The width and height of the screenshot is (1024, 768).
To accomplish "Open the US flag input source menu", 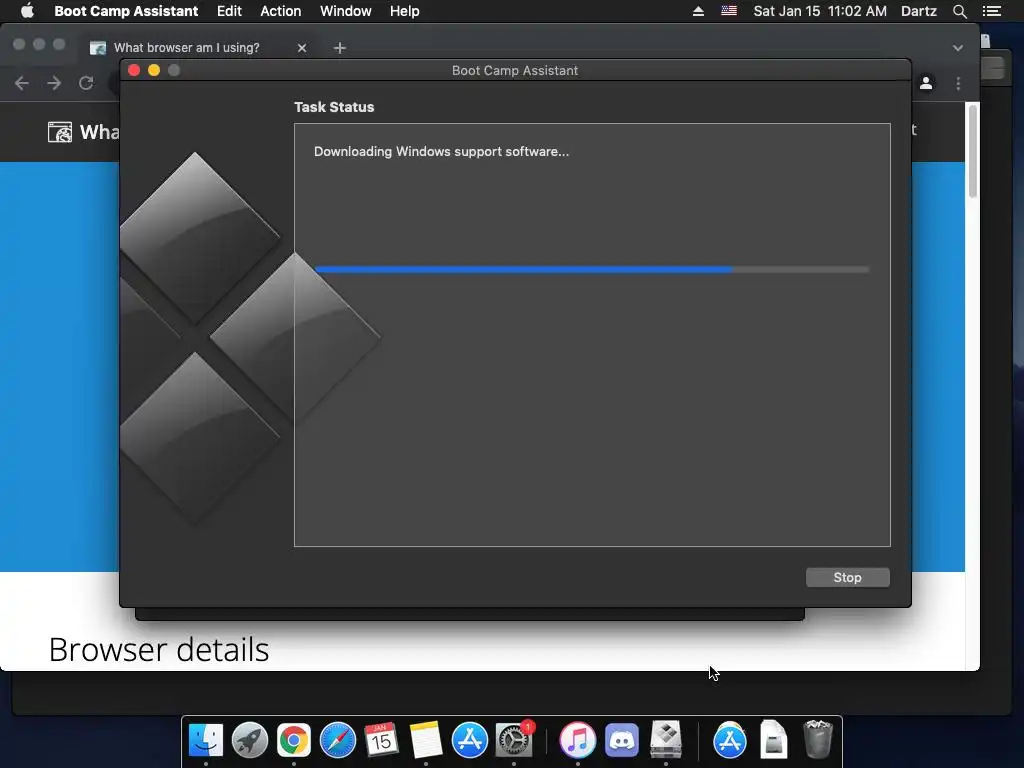I will tap(729, 11).
